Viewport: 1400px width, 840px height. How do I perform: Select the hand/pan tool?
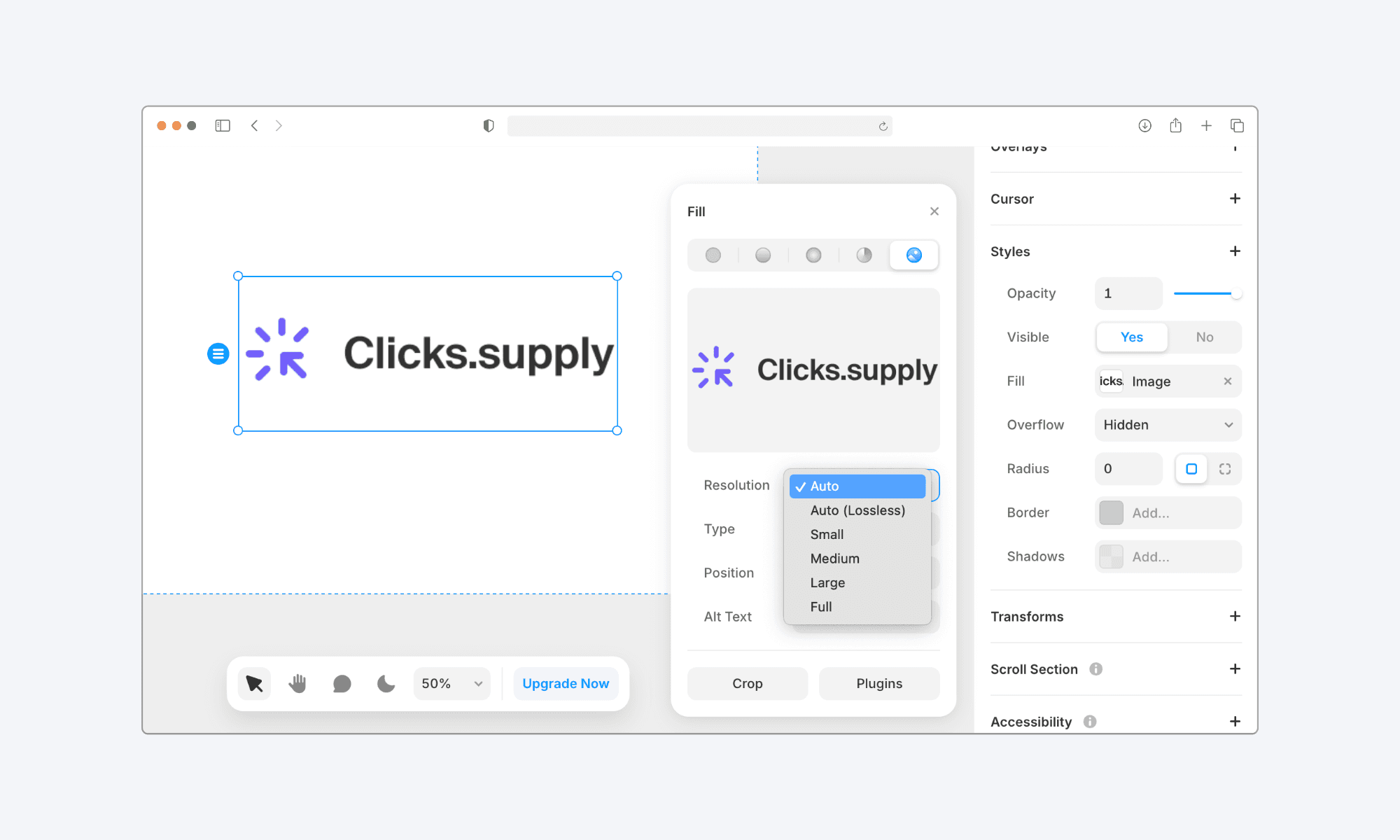coord(298,684)
